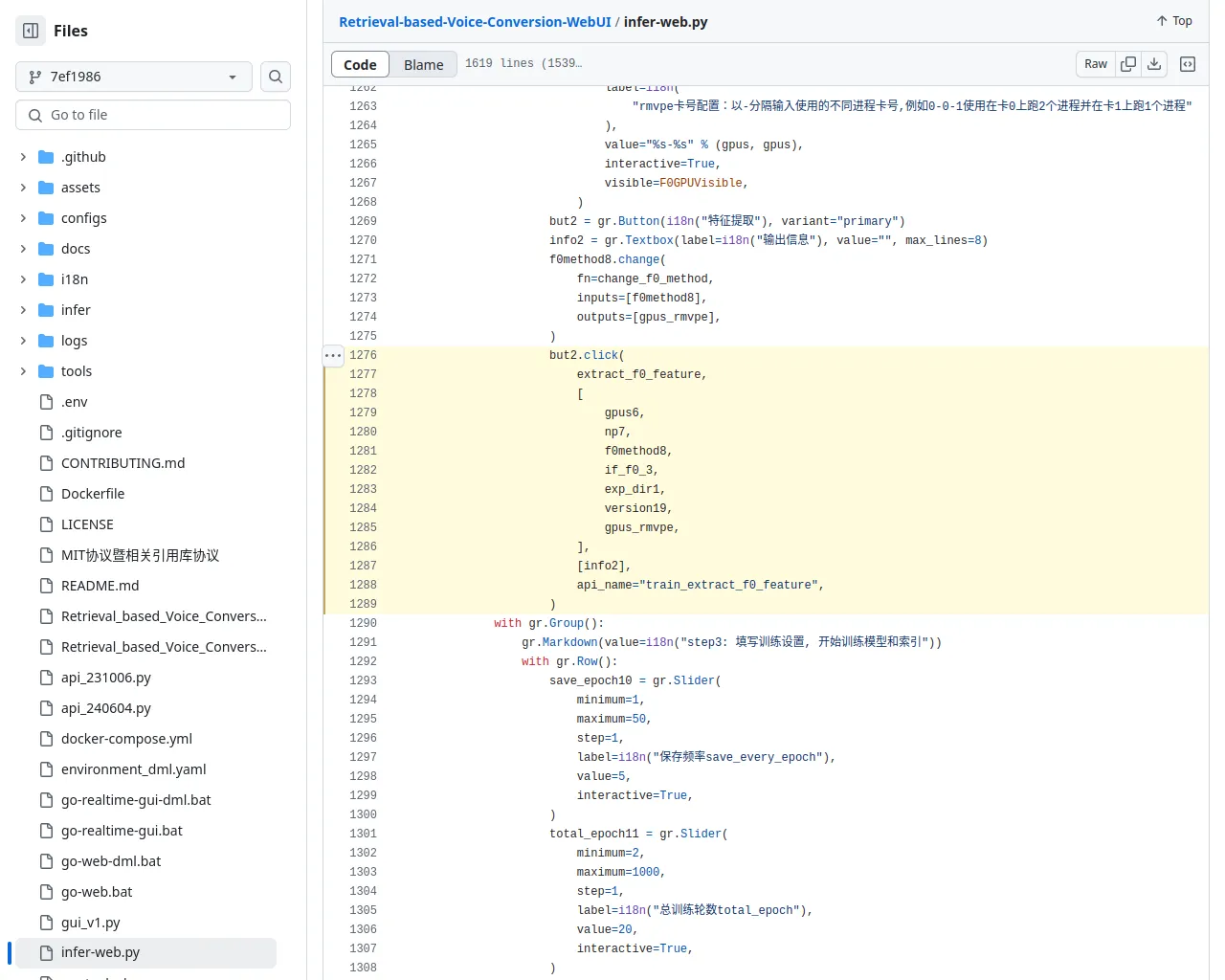
Task: Expand the docs folder chevron
Action: coord(23,249)
